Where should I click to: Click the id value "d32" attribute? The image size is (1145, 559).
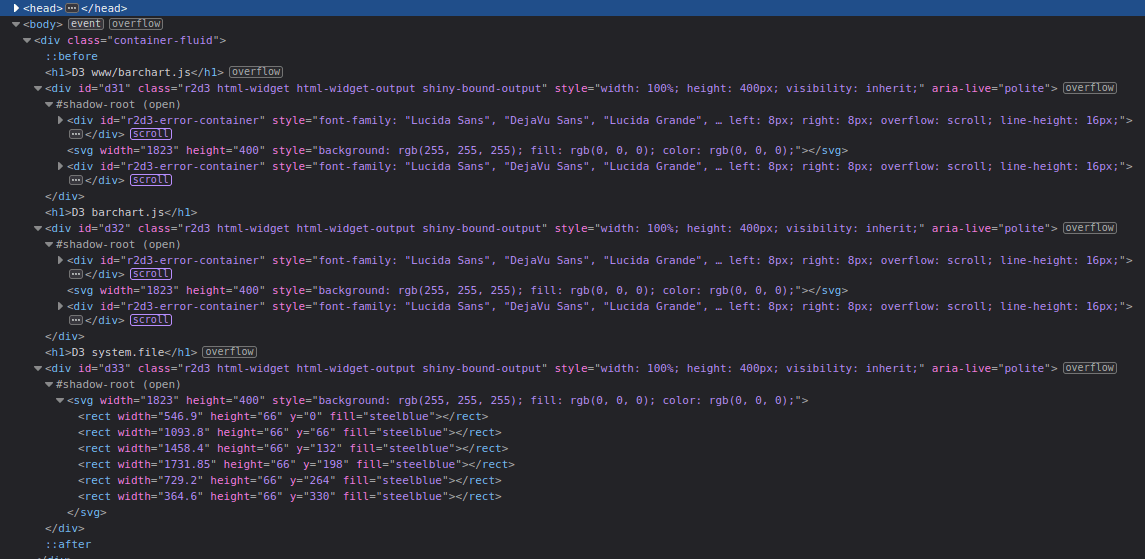point(114,228)
